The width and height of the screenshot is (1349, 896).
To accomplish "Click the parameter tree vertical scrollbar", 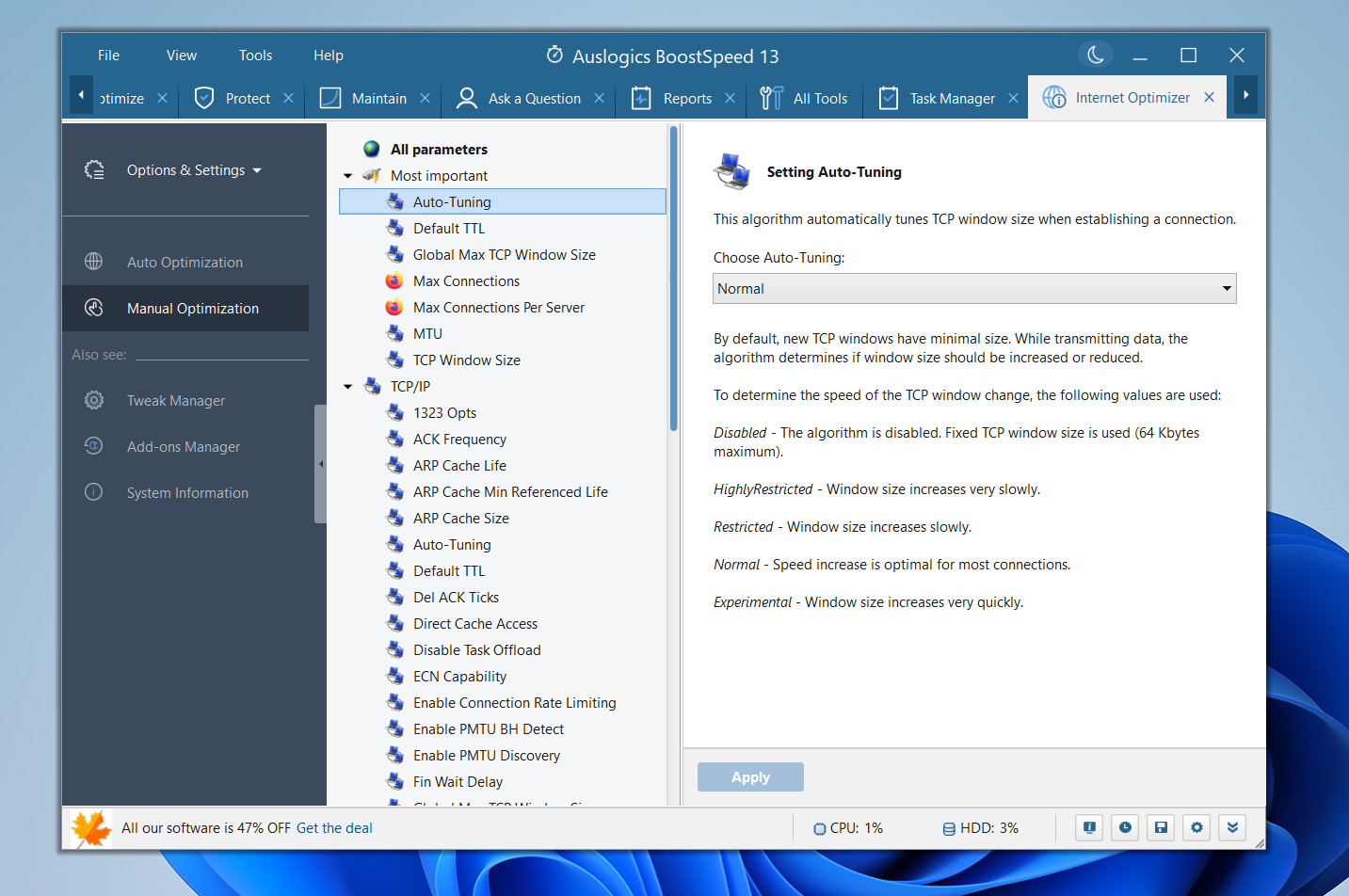I will tap(673, 279).
